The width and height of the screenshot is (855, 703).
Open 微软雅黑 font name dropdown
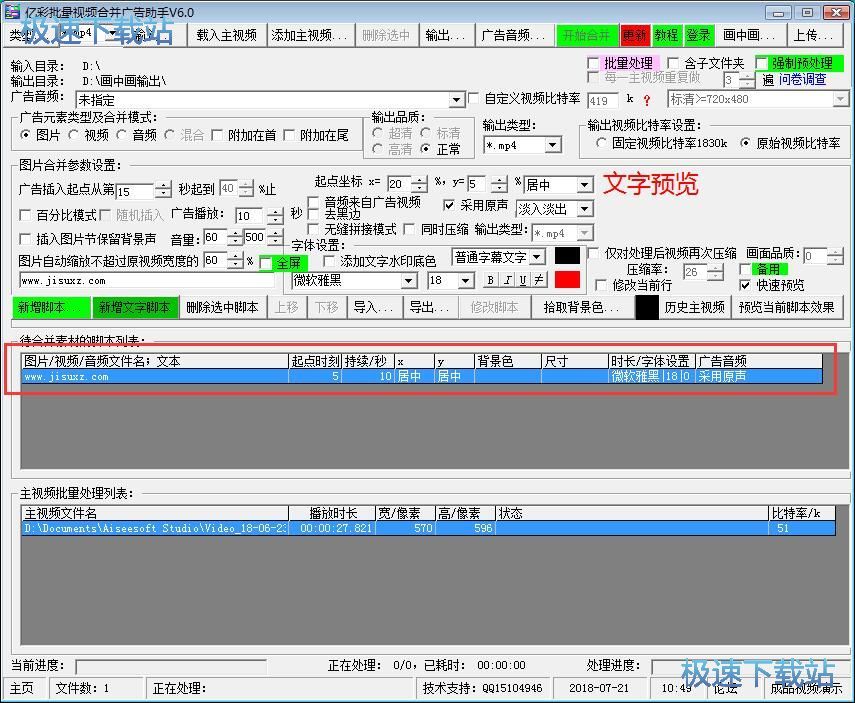click(x=409, y=281)
